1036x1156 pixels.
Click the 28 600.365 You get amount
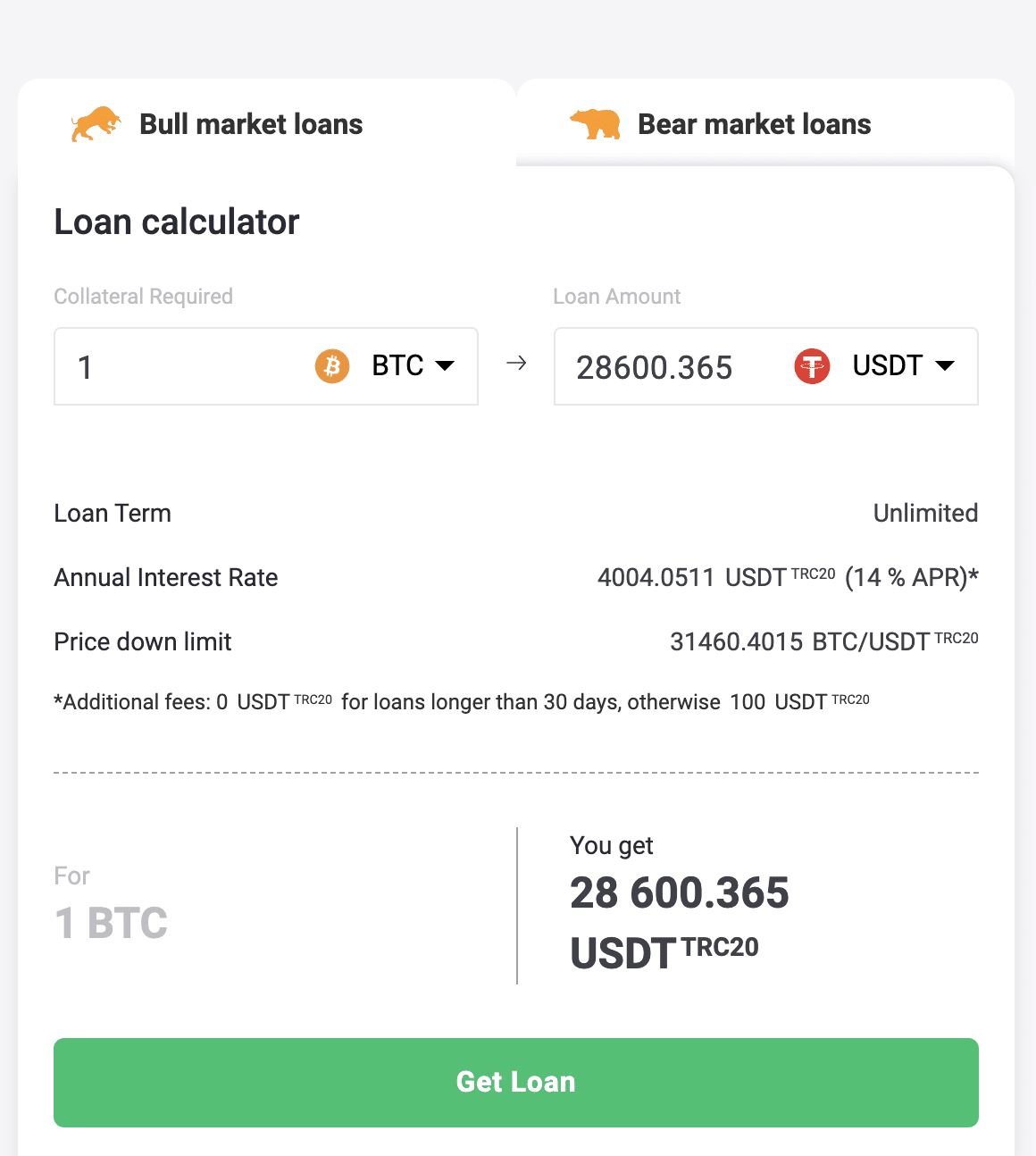point(680,892)
